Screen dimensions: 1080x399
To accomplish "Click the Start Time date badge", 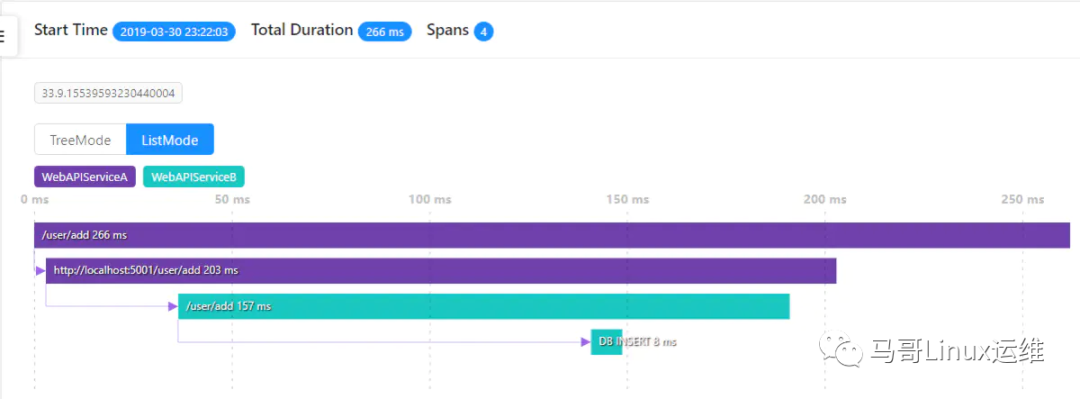I will pyautogui.click(x=174, y=32).
